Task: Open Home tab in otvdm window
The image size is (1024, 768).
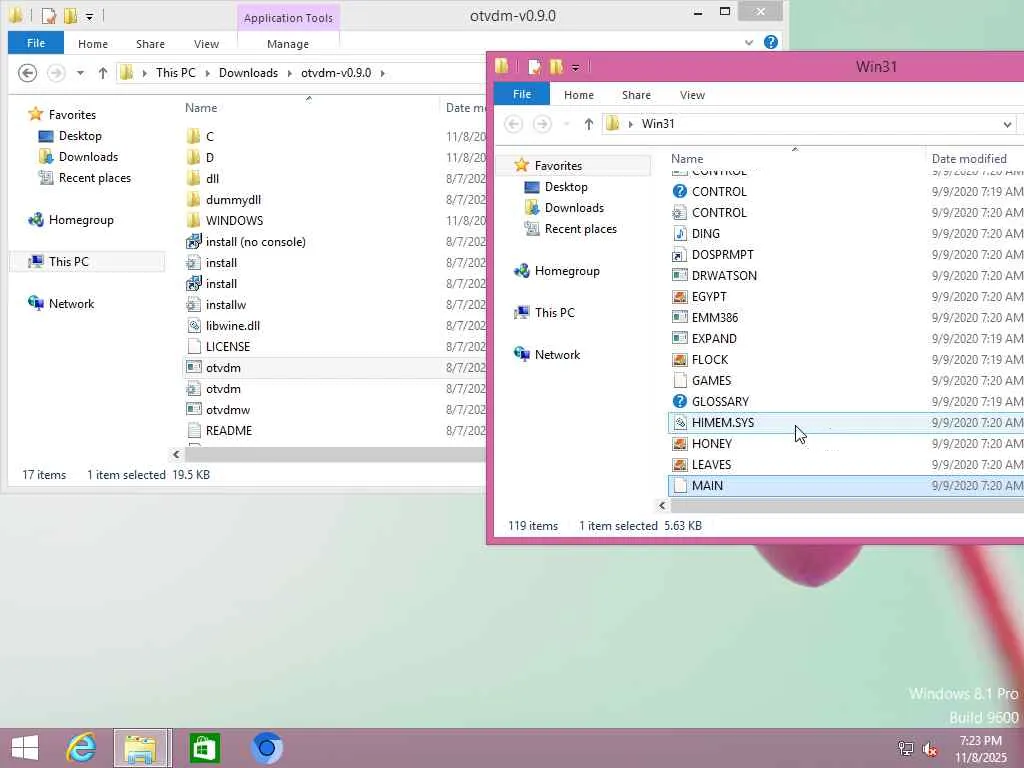Action: click(93, 44)
